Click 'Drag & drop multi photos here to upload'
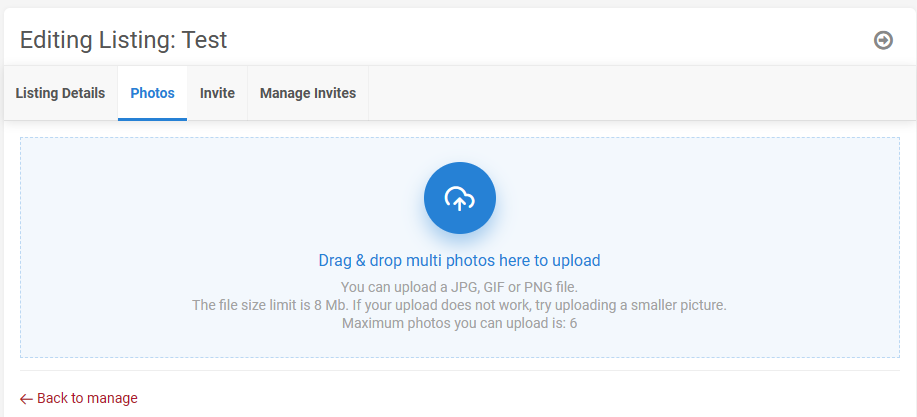The height and width of the screenshot is (417, 917). pos(459,261)
